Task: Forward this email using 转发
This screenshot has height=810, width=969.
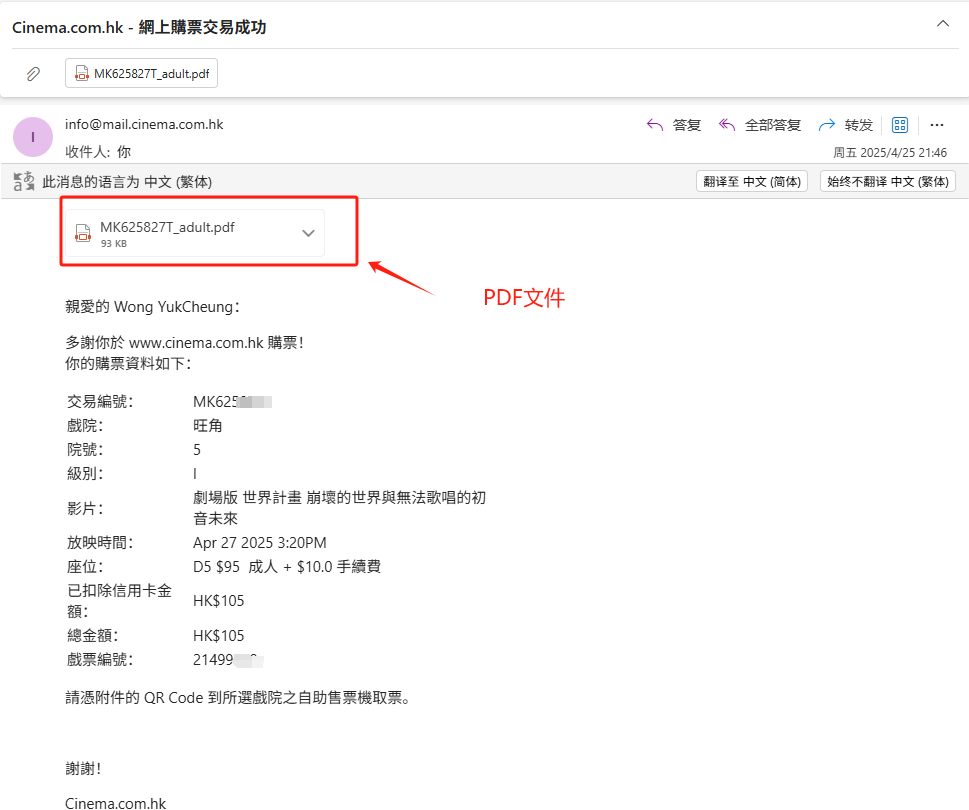Action: (x=846, y=125)
